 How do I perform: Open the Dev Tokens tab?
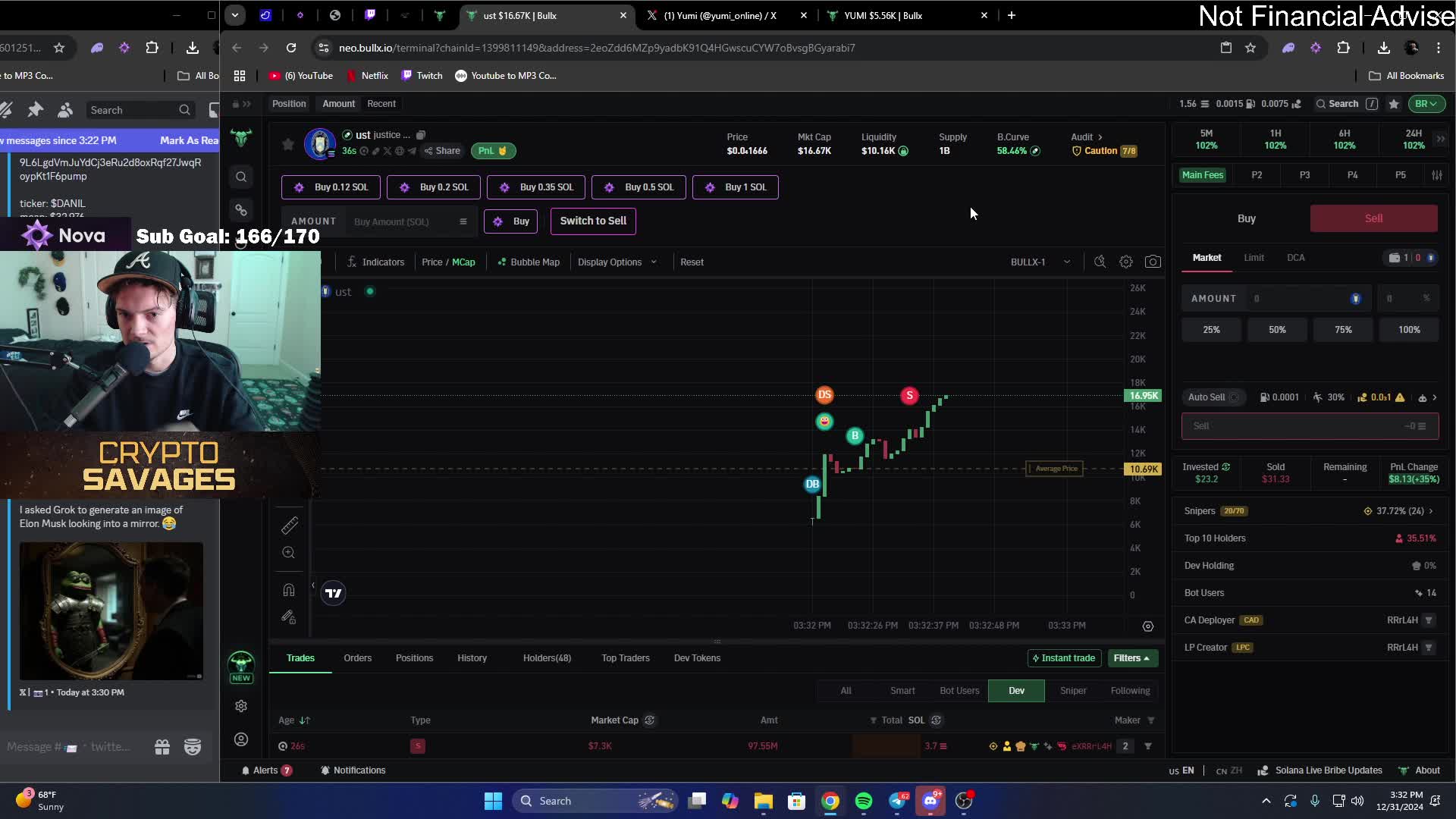(x=697, y=658)
